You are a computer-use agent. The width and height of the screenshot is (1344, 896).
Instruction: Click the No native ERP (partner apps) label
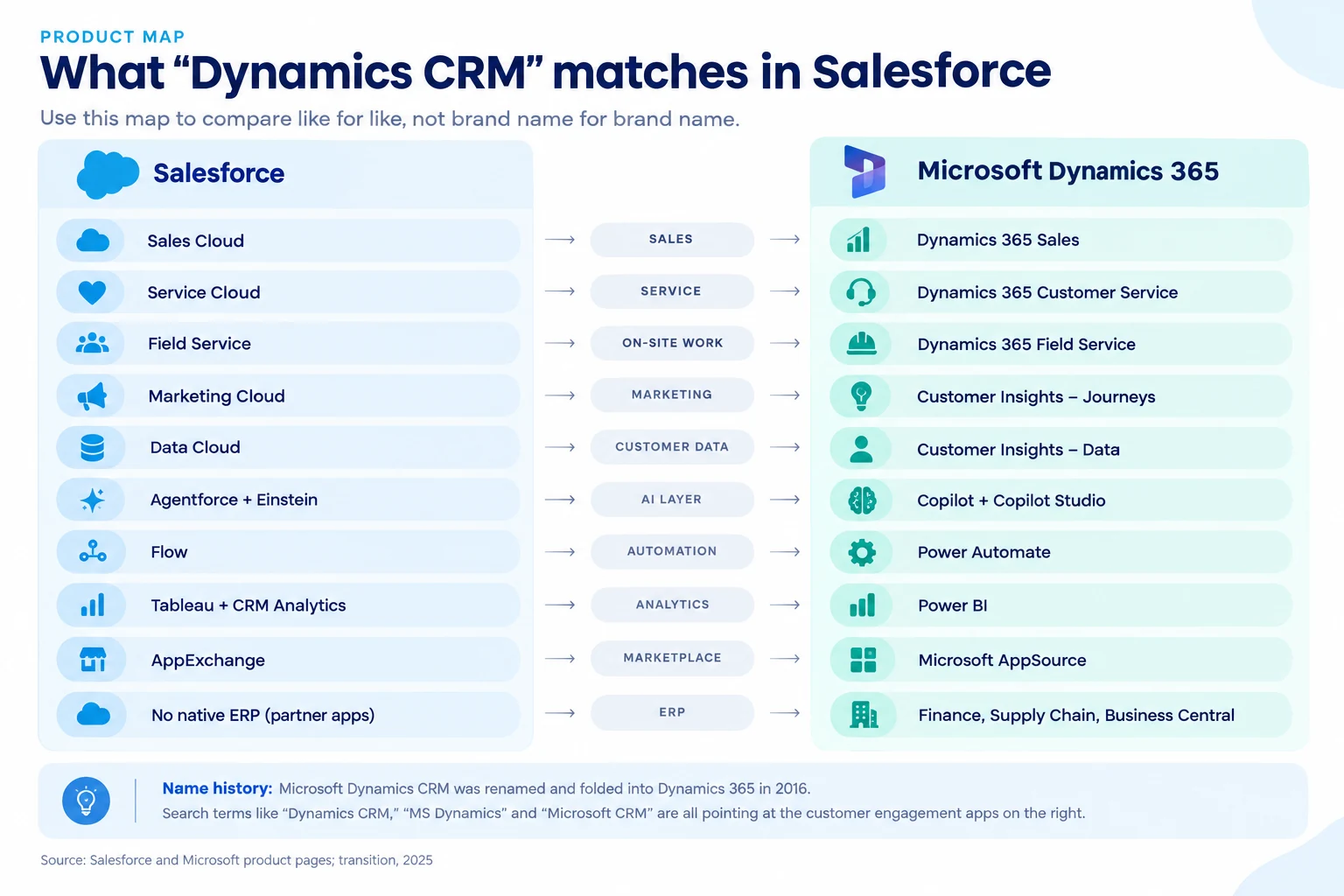click(263, 716)
